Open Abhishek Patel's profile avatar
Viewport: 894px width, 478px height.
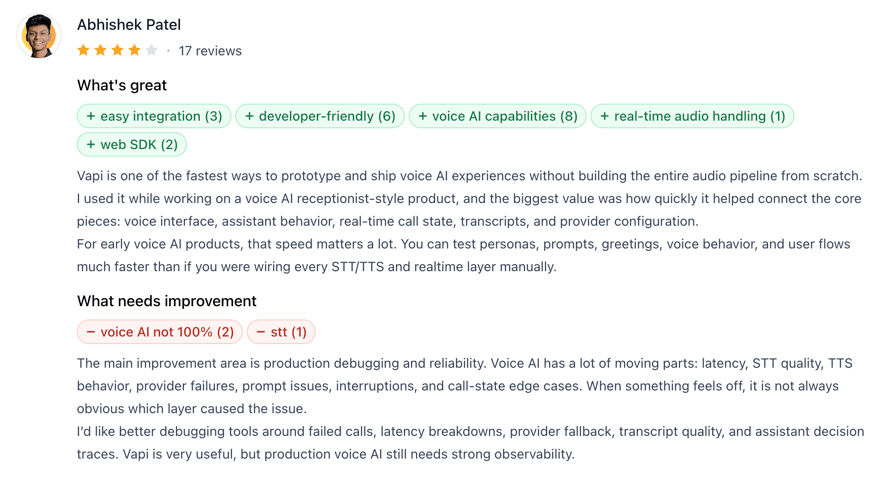coord(39,37)
